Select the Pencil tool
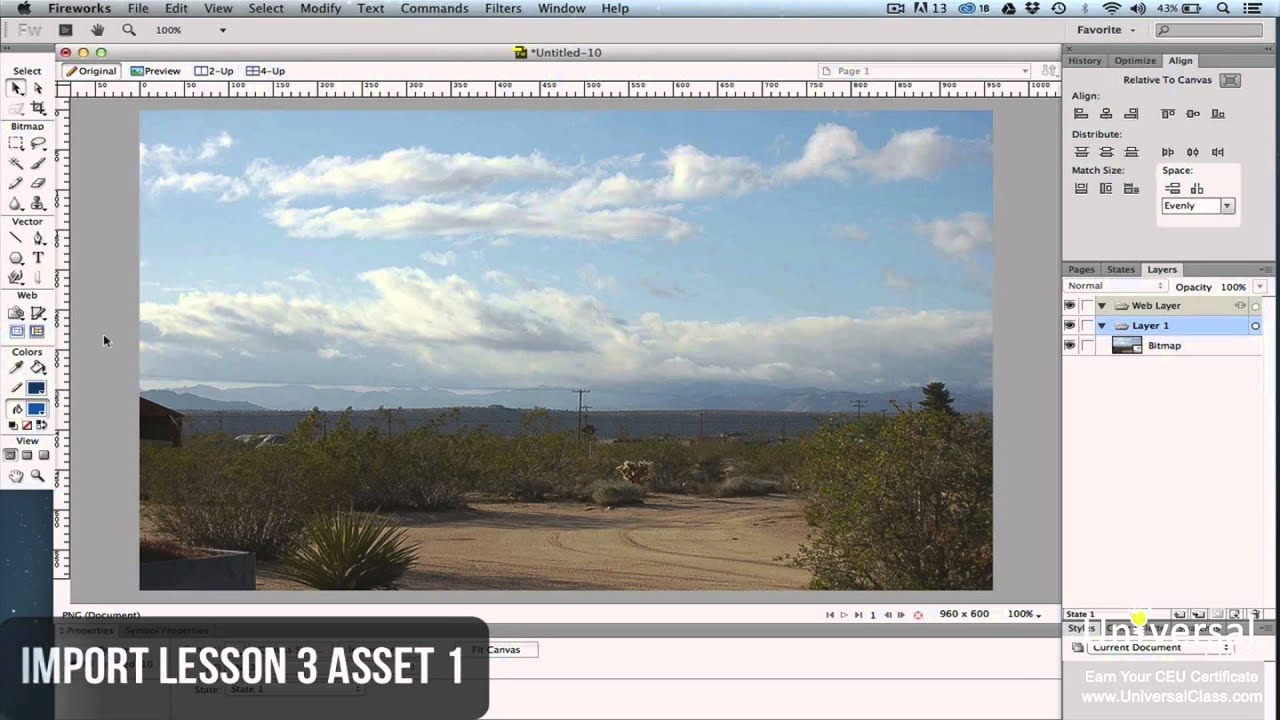The width and height of the screenshot is (1280, 720). (16, 183)
